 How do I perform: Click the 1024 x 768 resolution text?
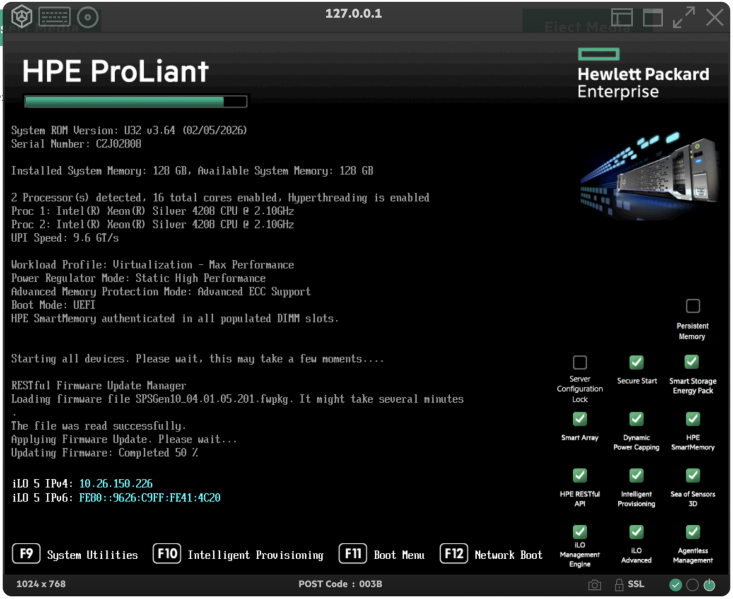click(41, 585)
